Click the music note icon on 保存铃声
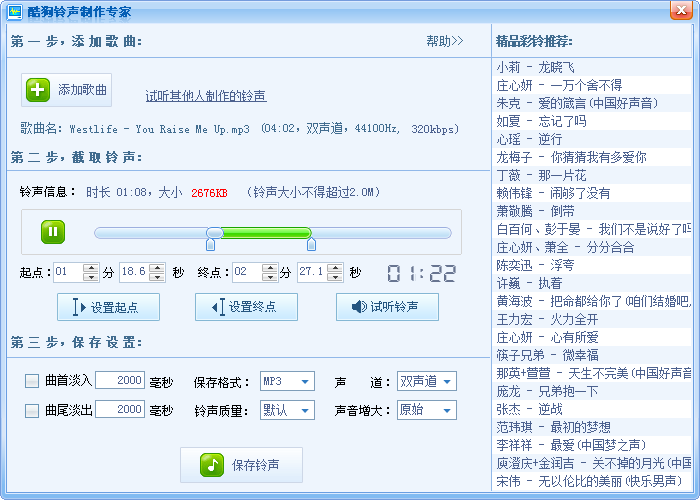The width and height of the screenshot is (700, 500). pos(212,465)
